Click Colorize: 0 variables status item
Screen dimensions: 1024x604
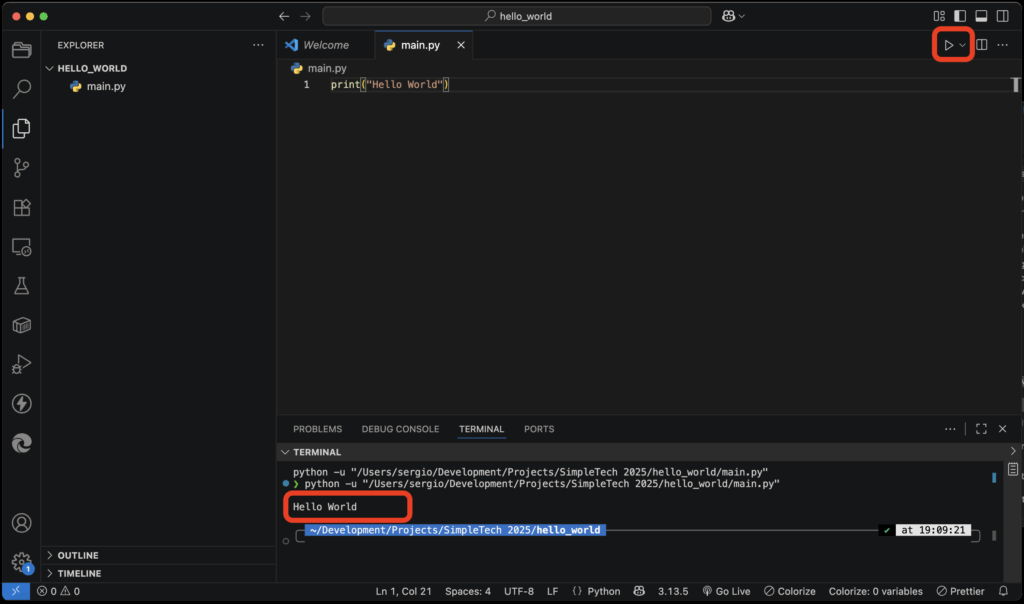pyautogui.click(x=875, y=591)
